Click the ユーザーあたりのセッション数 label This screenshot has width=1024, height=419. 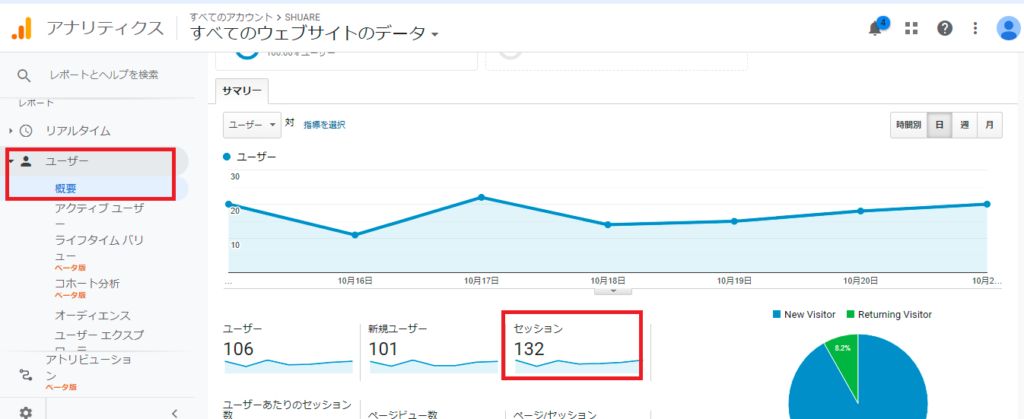click(287, 411)
